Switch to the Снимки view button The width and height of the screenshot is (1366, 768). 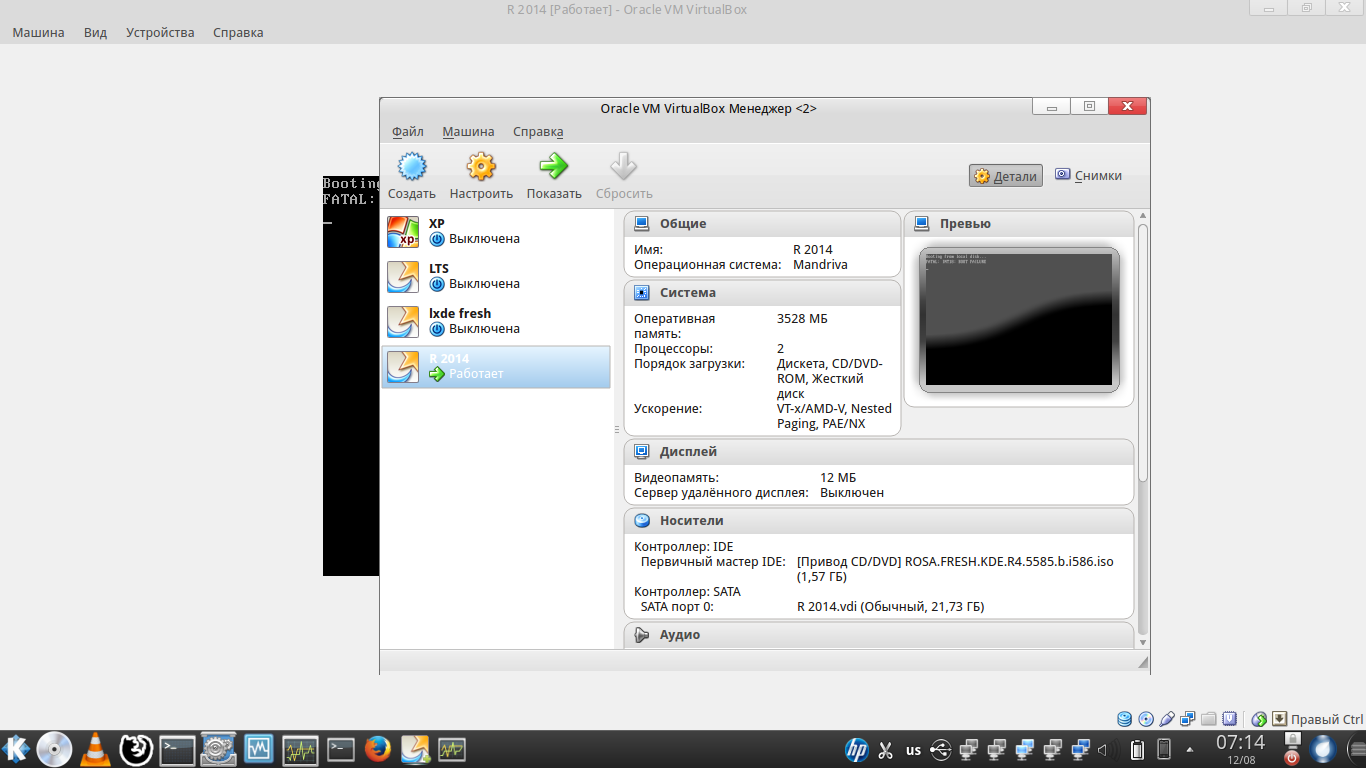point(1088,176)
